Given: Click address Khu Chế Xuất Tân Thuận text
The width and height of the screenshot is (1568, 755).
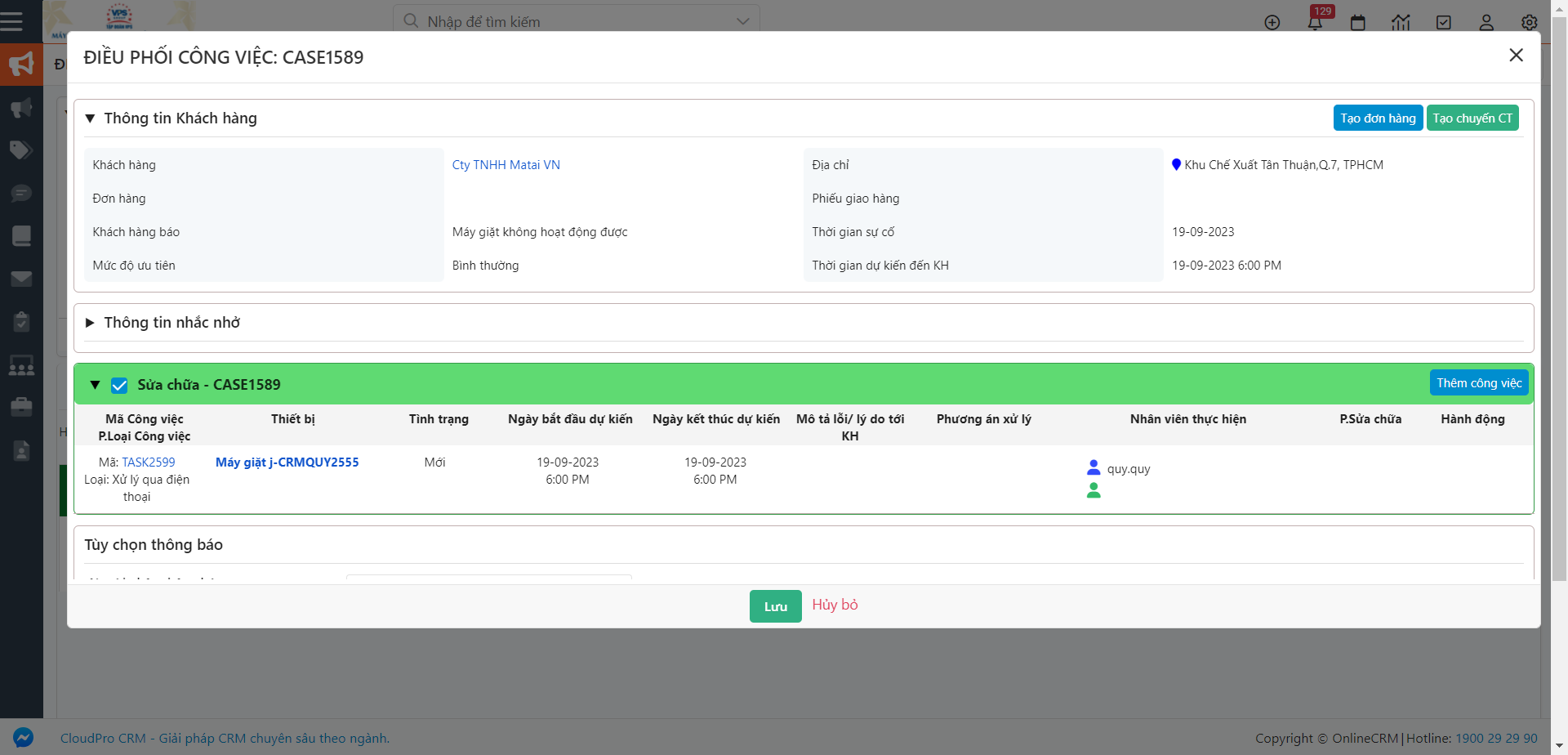Looking at the screenshot, I should point(1284,165).
